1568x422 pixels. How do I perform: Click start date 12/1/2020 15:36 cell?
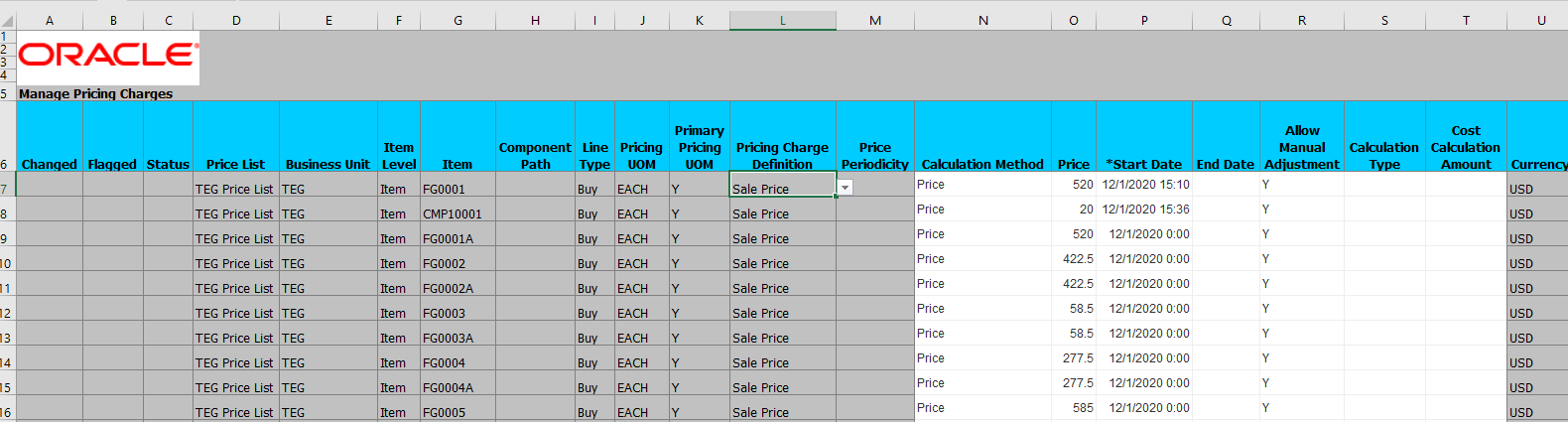click(x=1144, y=210)
